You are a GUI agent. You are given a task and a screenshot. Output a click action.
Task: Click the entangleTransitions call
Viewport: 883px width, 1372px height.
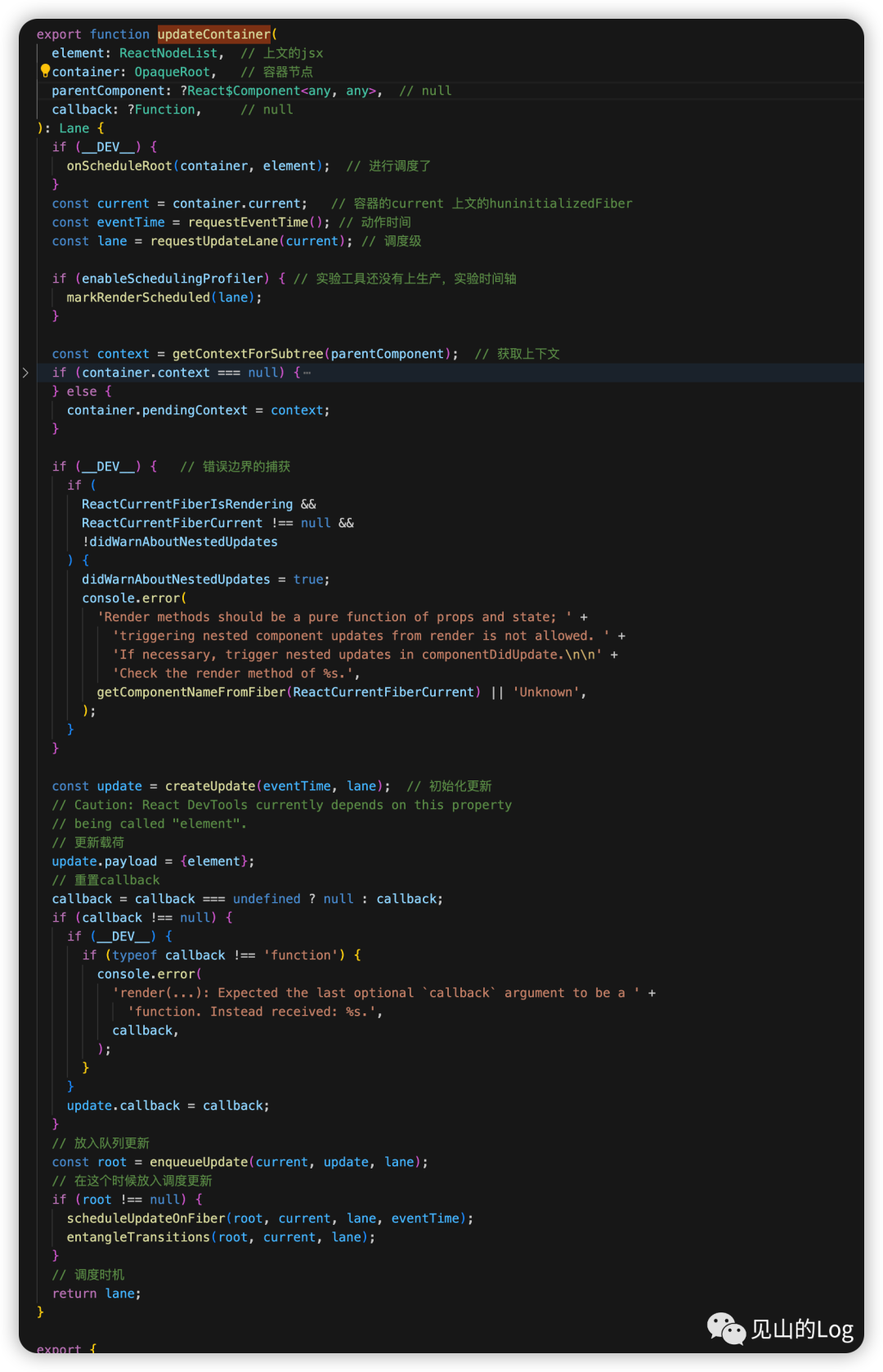click(x=138, y=1237)
